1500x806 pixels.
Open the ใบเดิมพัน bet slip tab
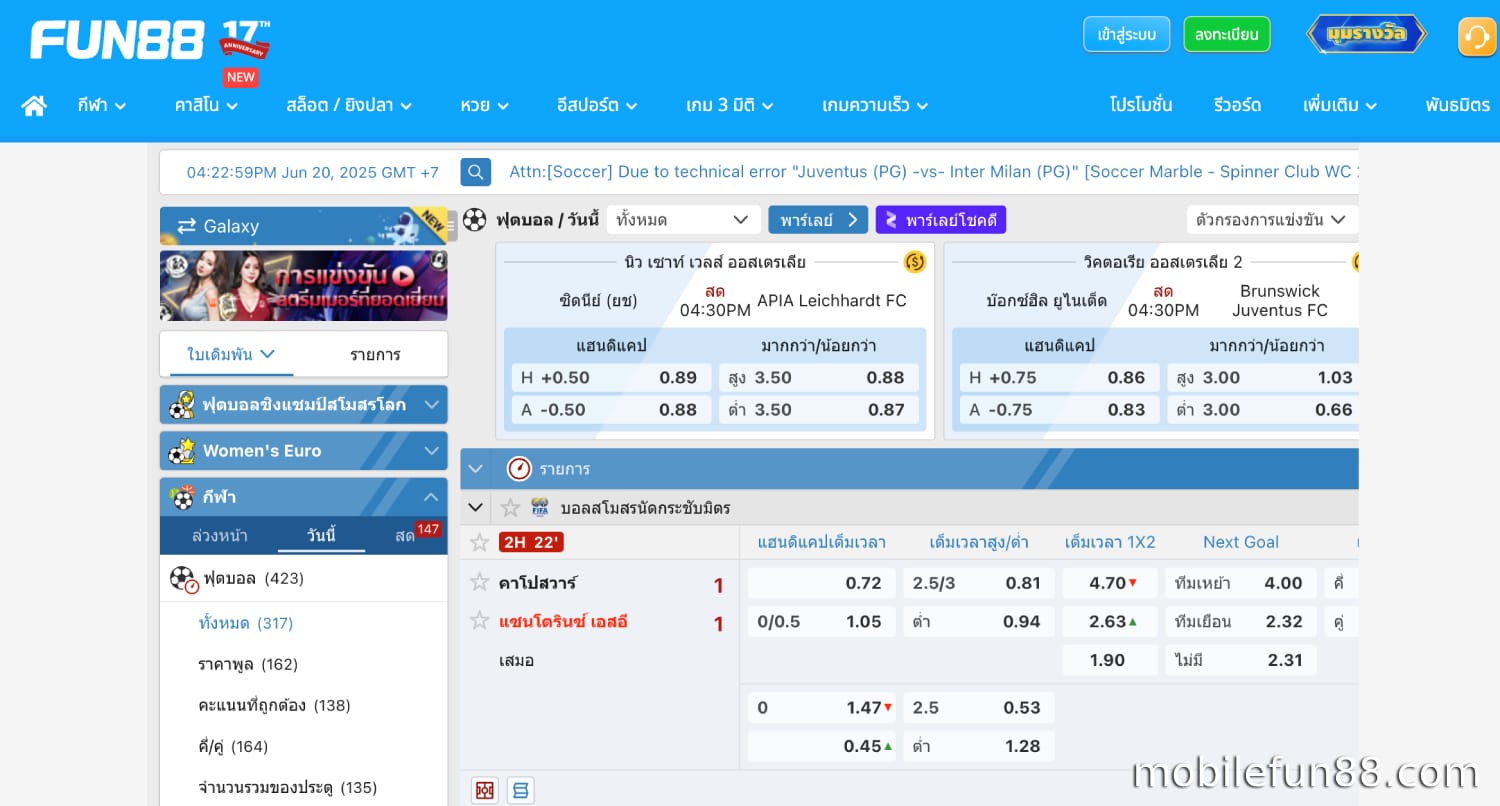[231, 354]
